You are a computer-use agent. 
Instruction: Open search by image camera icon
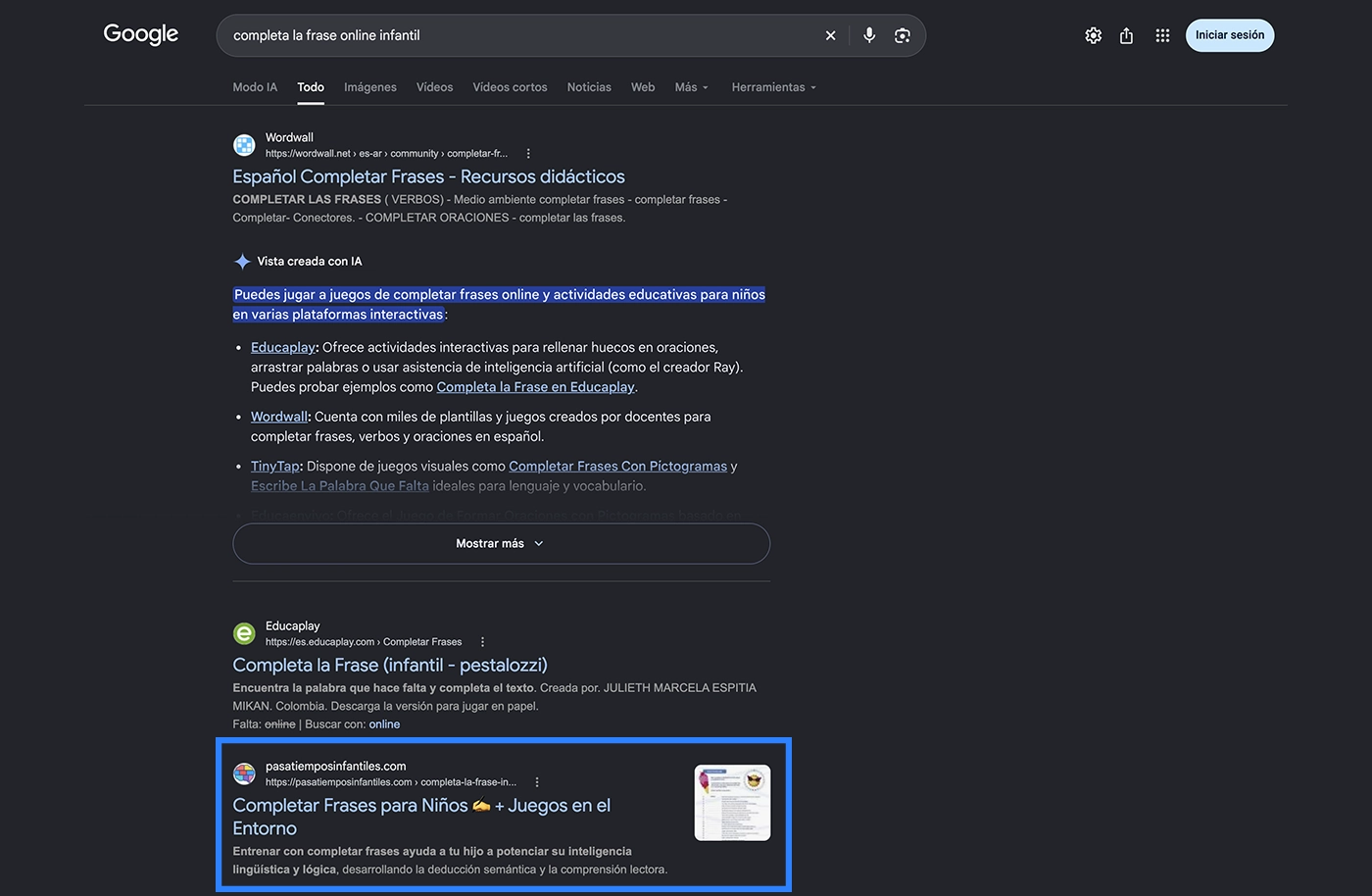coord(903,35)
